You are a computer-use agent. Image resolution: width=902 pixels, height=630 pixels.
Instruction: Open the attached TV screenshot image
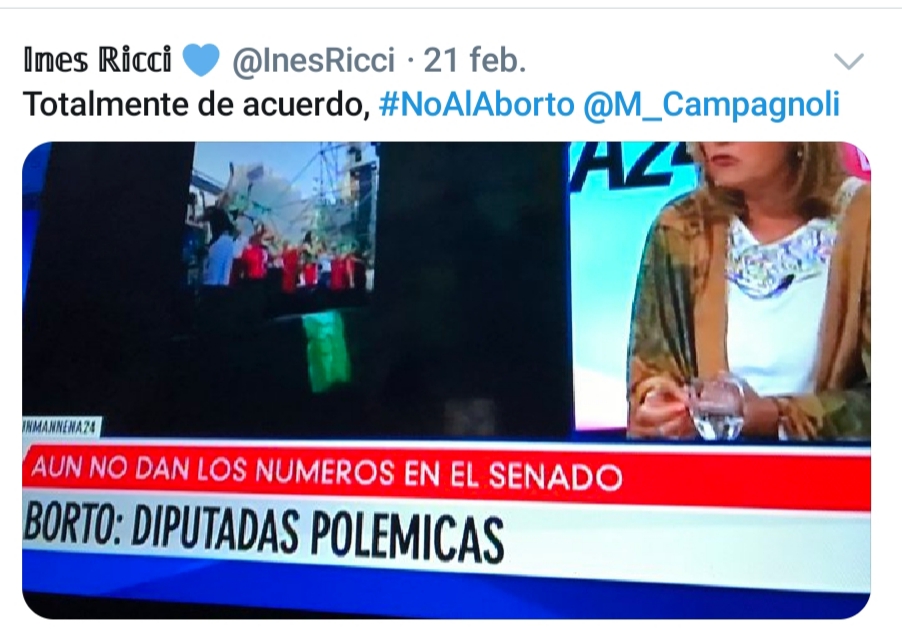coord(446,380)
